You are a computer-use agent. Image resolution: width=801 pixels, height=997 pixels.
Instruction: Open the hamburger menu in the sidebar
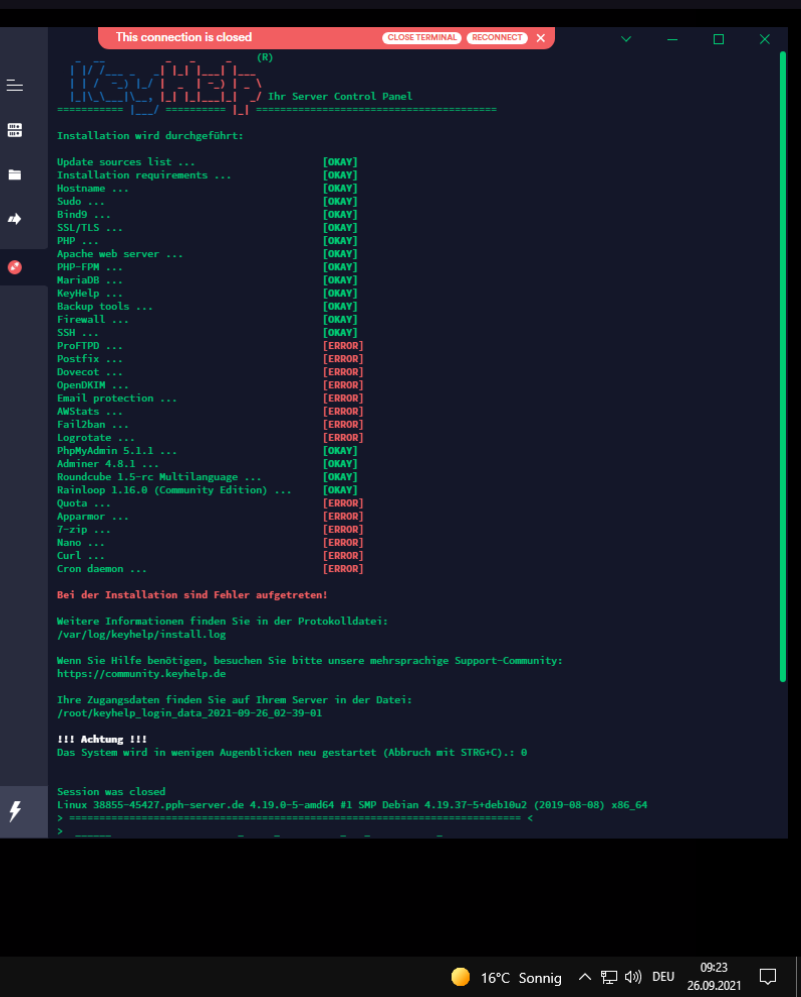[x=15, y=85]
